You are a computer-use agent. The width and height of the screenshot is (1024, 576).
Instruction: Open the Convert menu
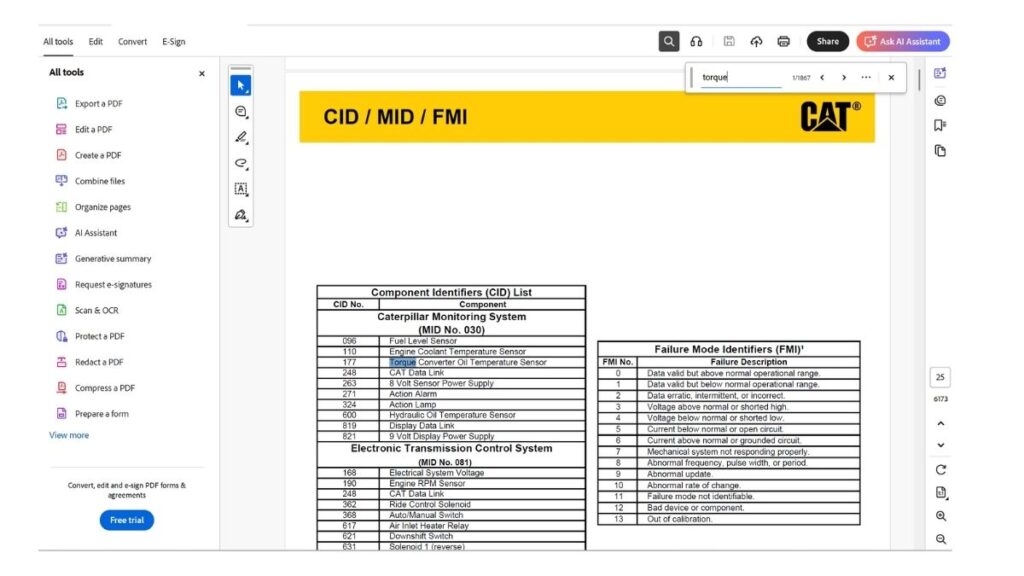coord(132,42)
